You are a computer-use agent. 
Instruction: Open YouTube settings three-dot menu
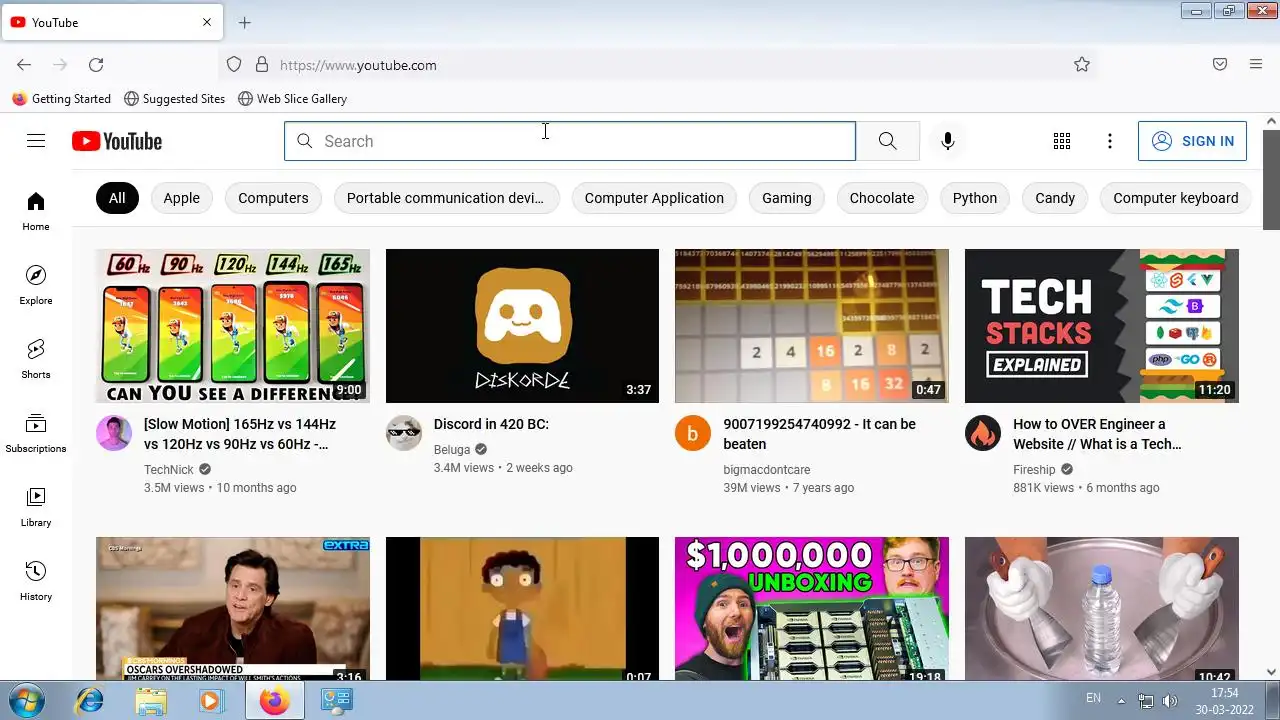(x=1110, y=141)
